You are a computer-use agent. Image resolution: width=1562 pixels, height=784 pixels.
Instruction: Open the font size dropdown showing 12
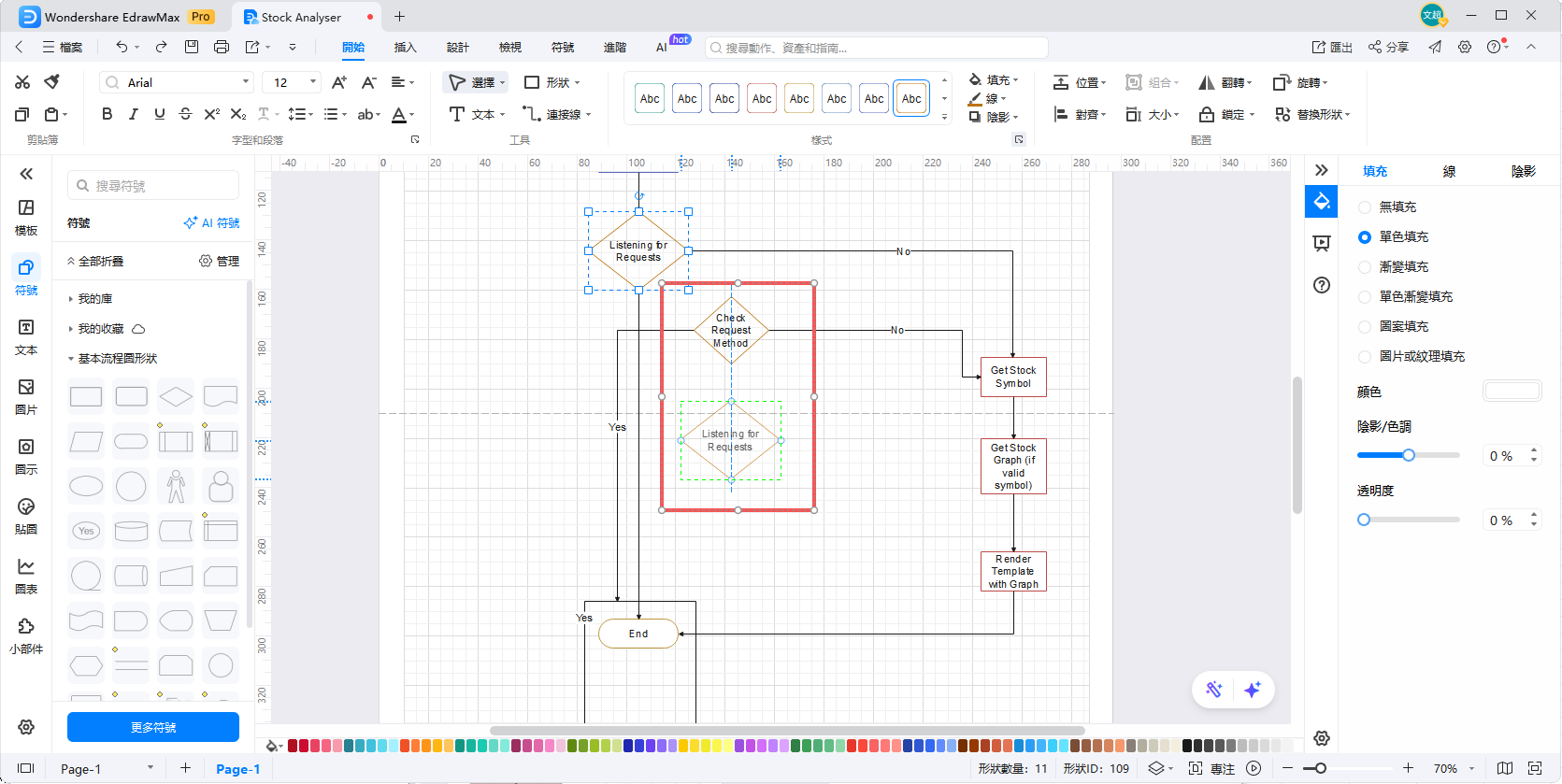tap(292, 82)
